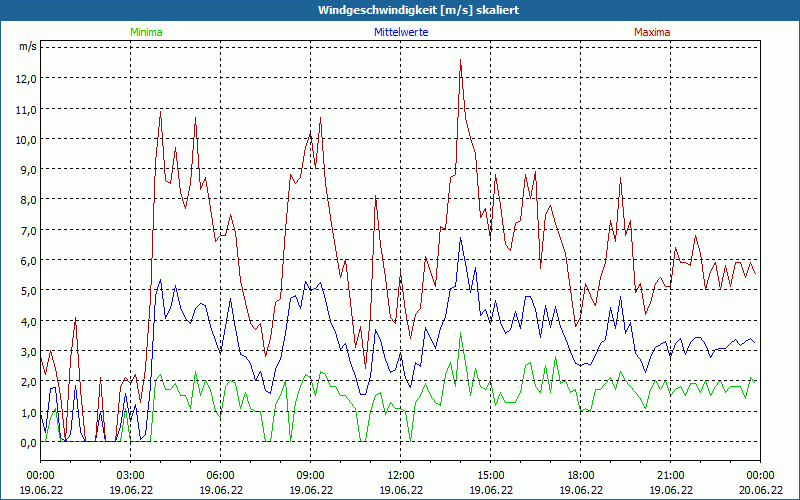Select the blue 'Mittelwerte' legend label

click(x=401, y=32)
